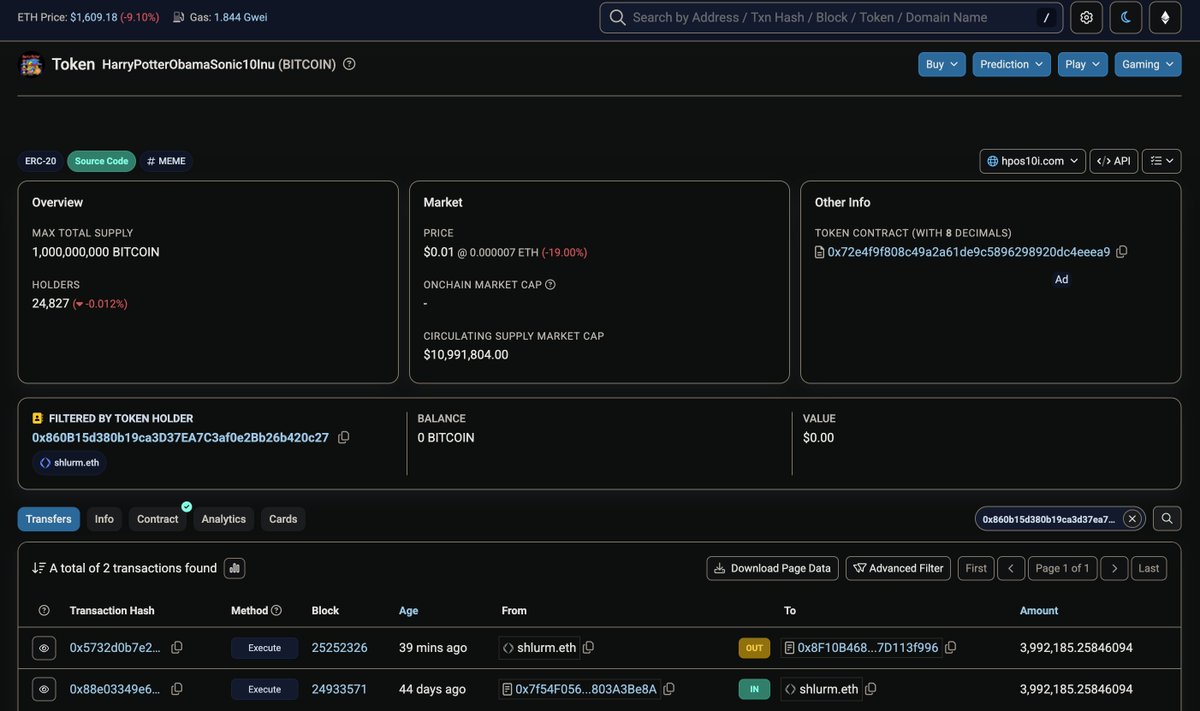Click the MEME tag

(x=166, y=161)
